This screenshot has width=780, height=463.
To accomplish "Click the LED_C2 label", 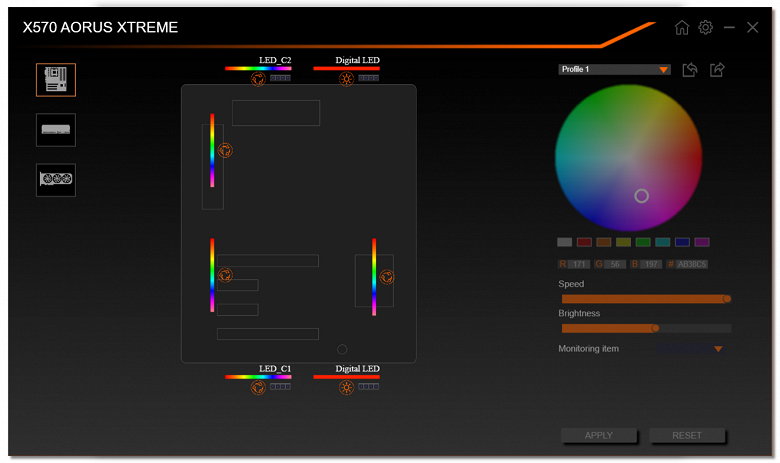I will 275,60.
